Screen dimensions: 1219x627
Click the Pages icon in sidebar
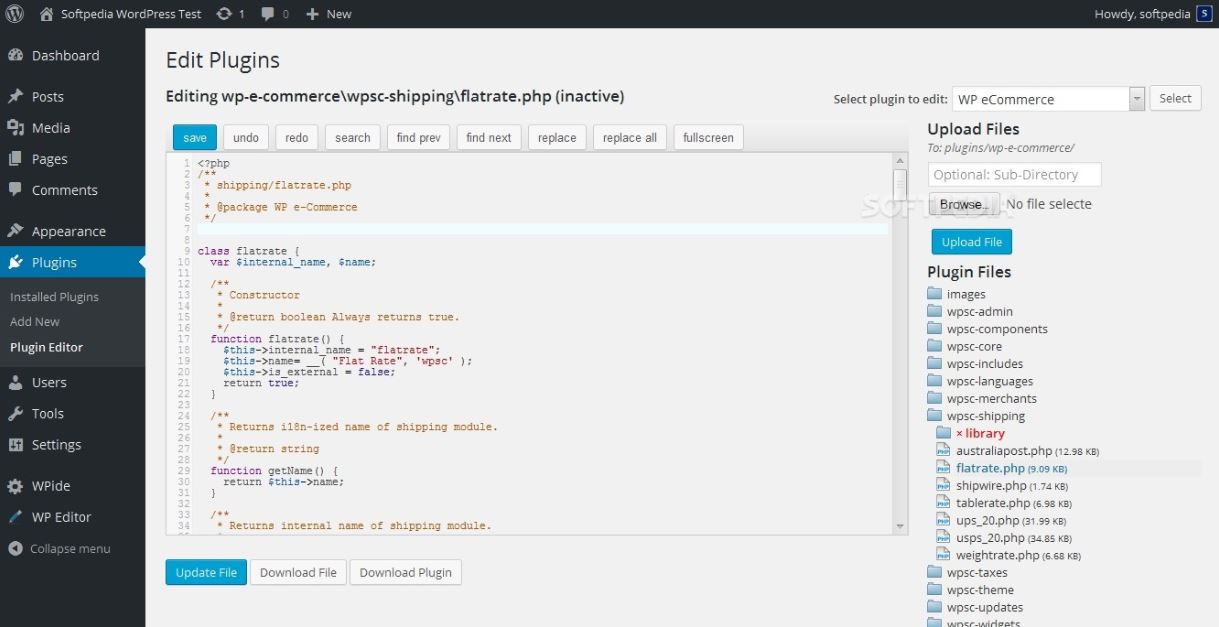click(x=15, y=158)
